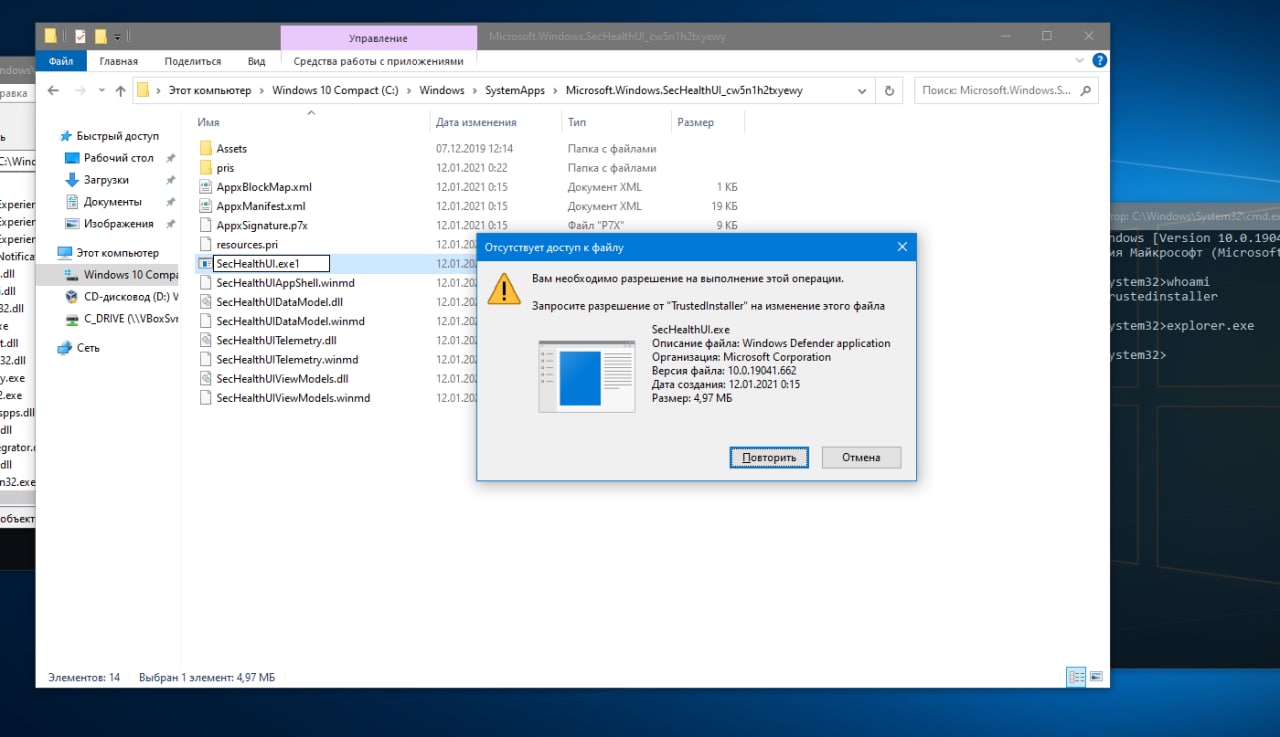Viewport: 1280px width, 737px height.
Task: Select SecHealthUITelemetry.winmd file
Action: coord(287,359)
